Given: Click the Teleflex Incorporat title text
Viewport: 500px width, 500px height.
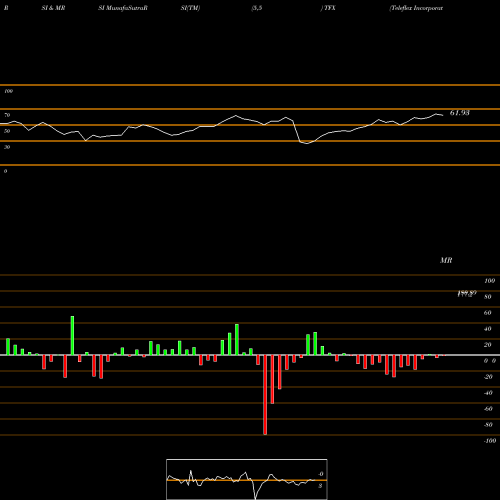Looking at the screenshot, I should [x=417, y=8].
